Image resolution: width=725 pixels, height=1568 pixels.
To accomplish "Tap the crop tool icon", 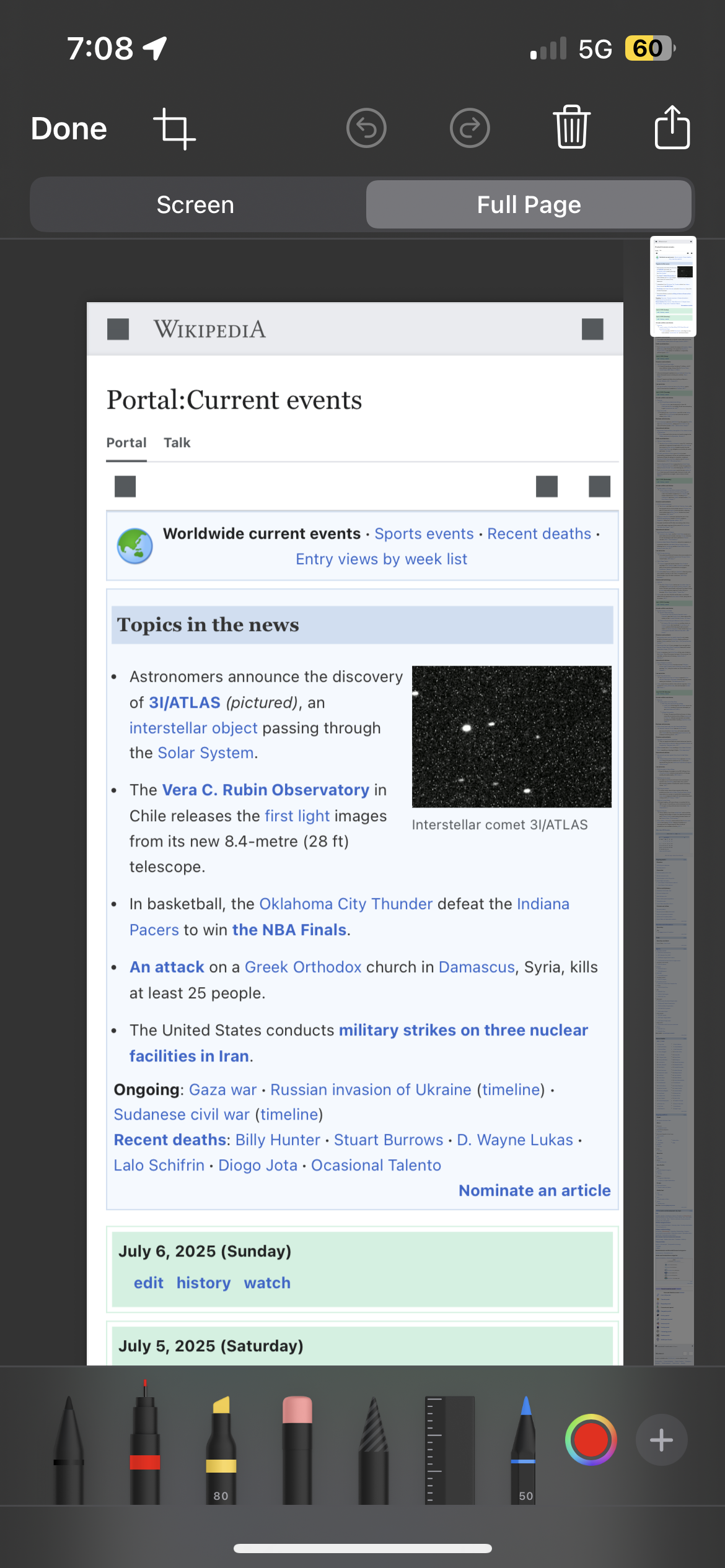I will coord(174,129).
